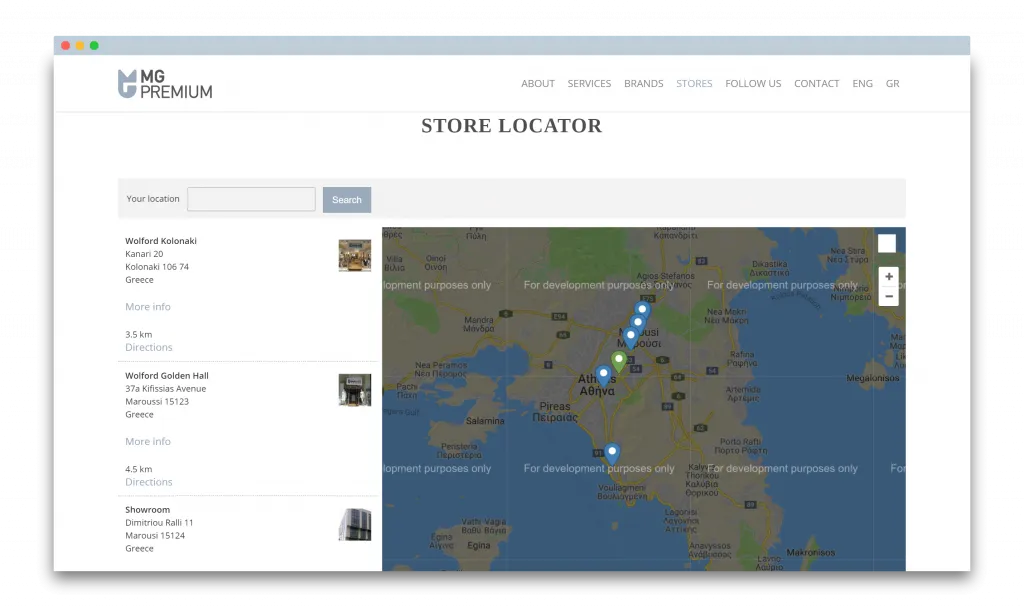The image size is (1024, 607).
Task: Switch to the BRANDS page
Action: click(x=643, y=84)
